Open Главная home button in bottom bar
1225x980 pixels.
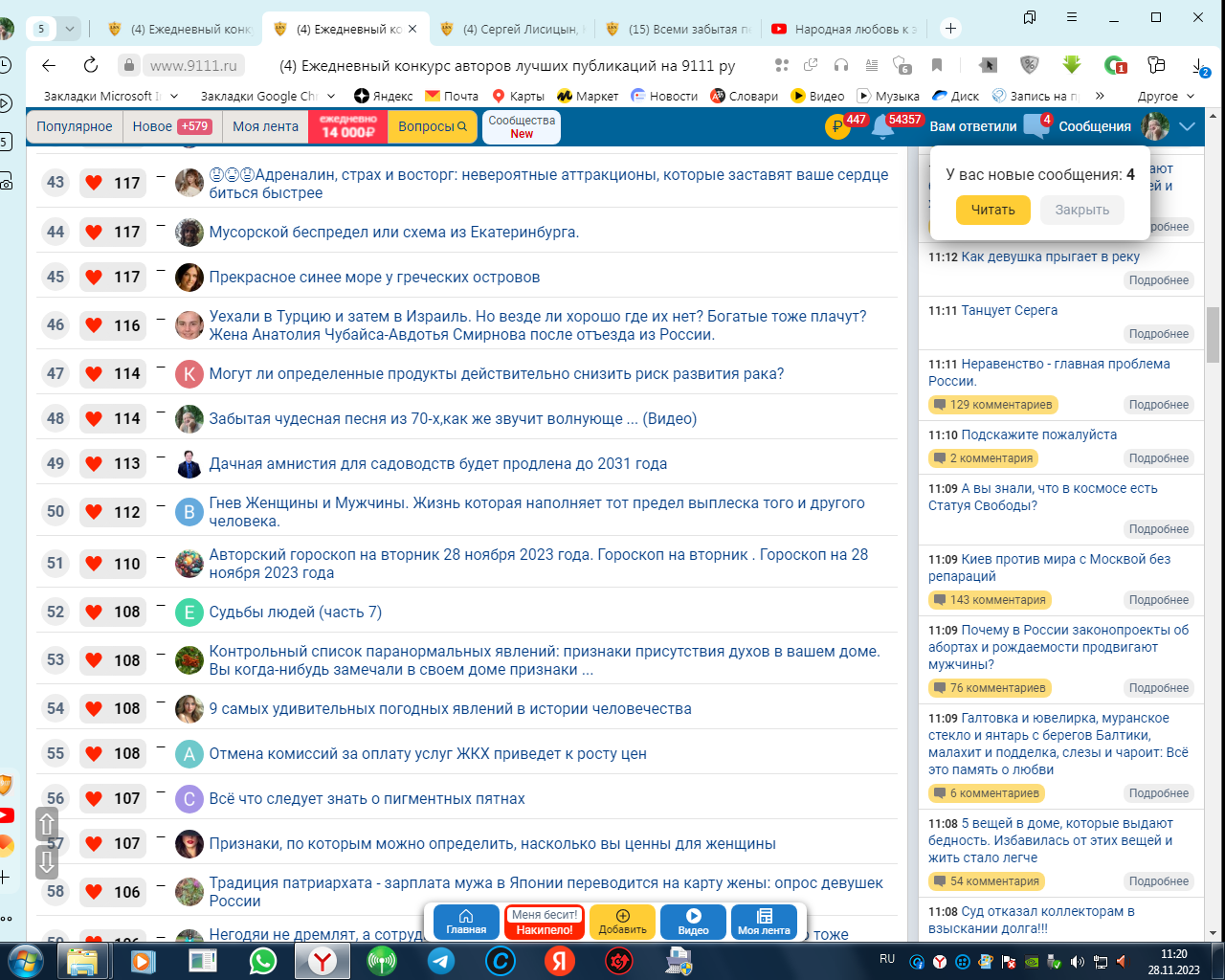tap(466, 922)
